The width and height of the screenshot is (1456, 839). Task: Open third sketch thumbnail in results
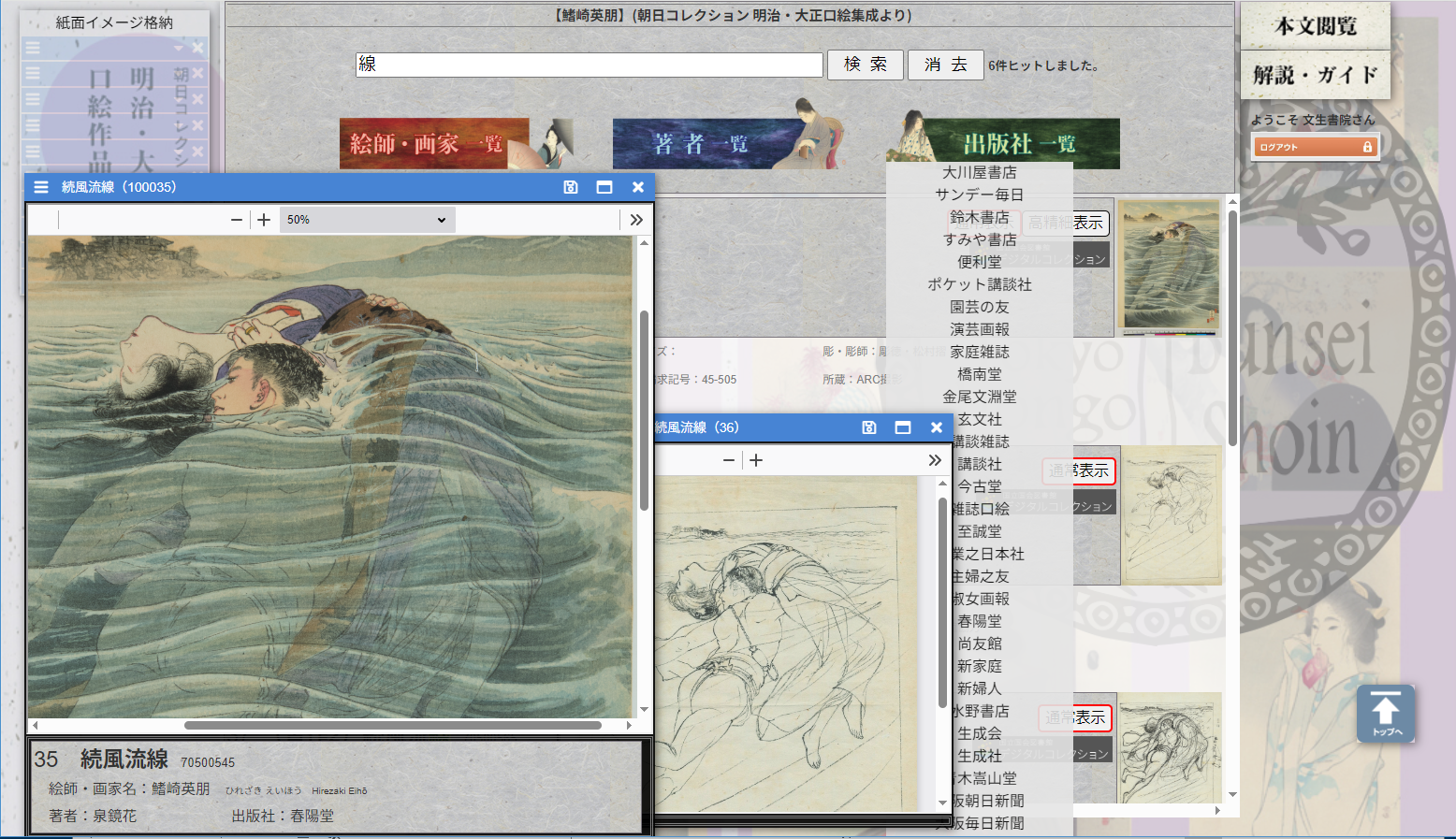1172,749
